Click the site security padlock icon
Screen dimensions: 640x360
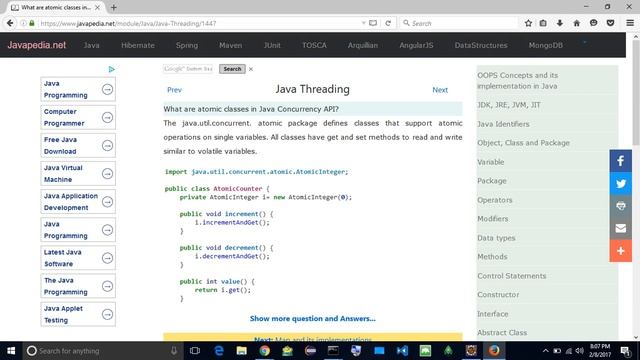32,23
